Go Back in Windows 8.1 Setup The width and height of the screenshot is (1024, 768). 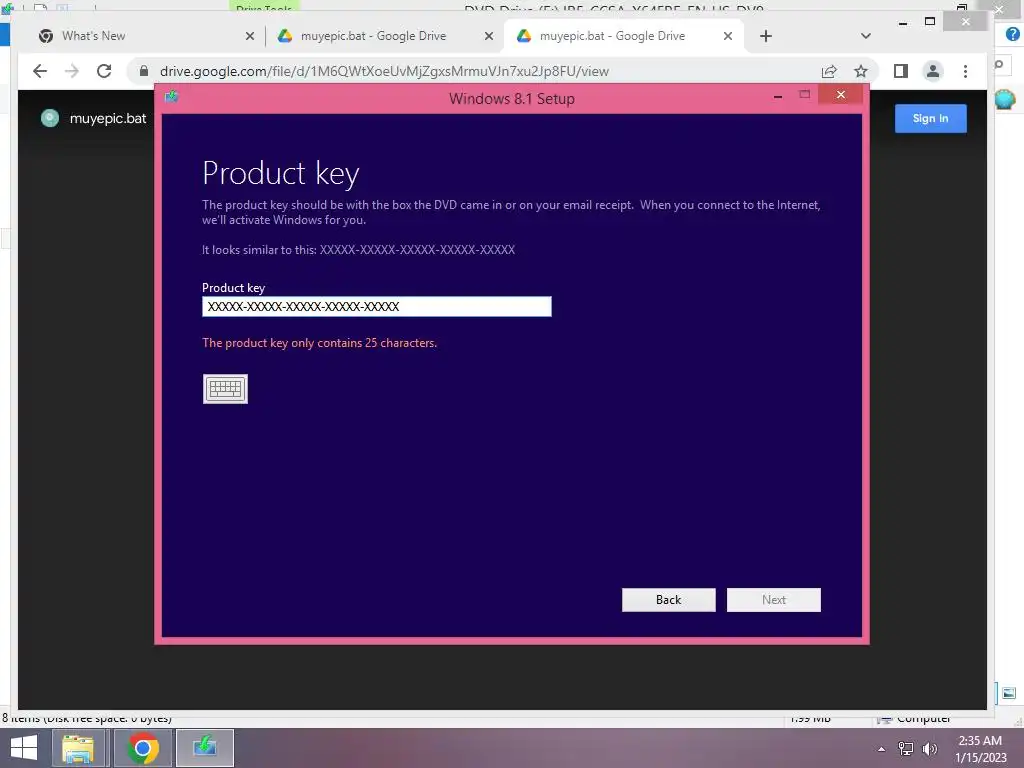pos(668,600)
